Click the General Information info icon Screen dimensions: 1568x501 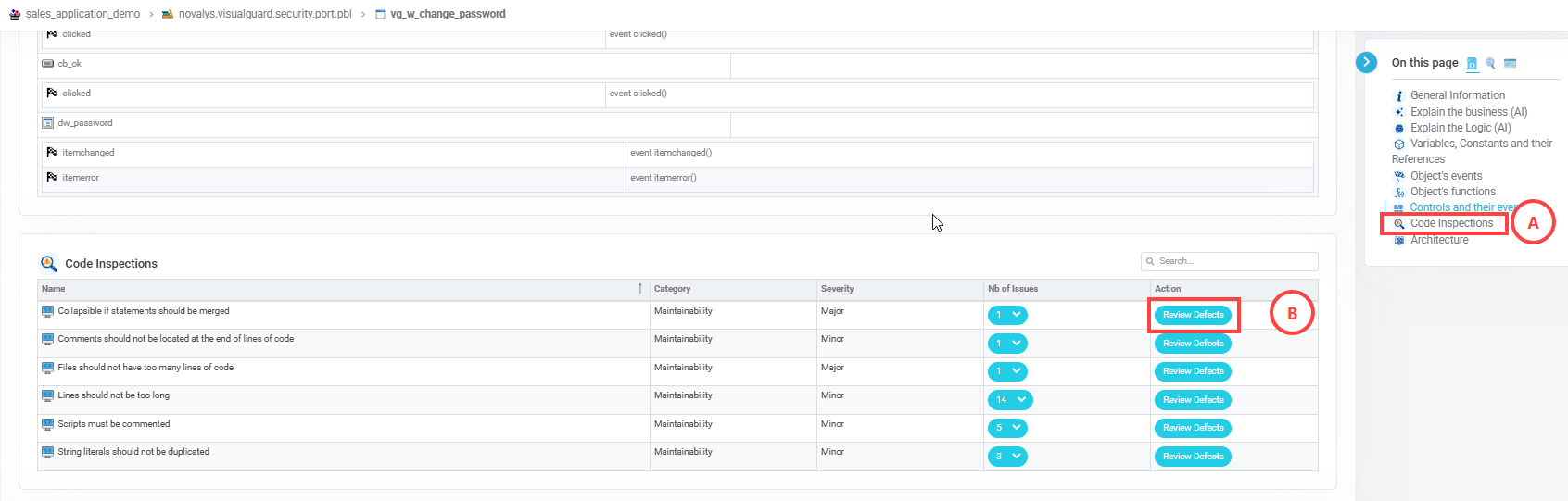[x=1399, y=96]
